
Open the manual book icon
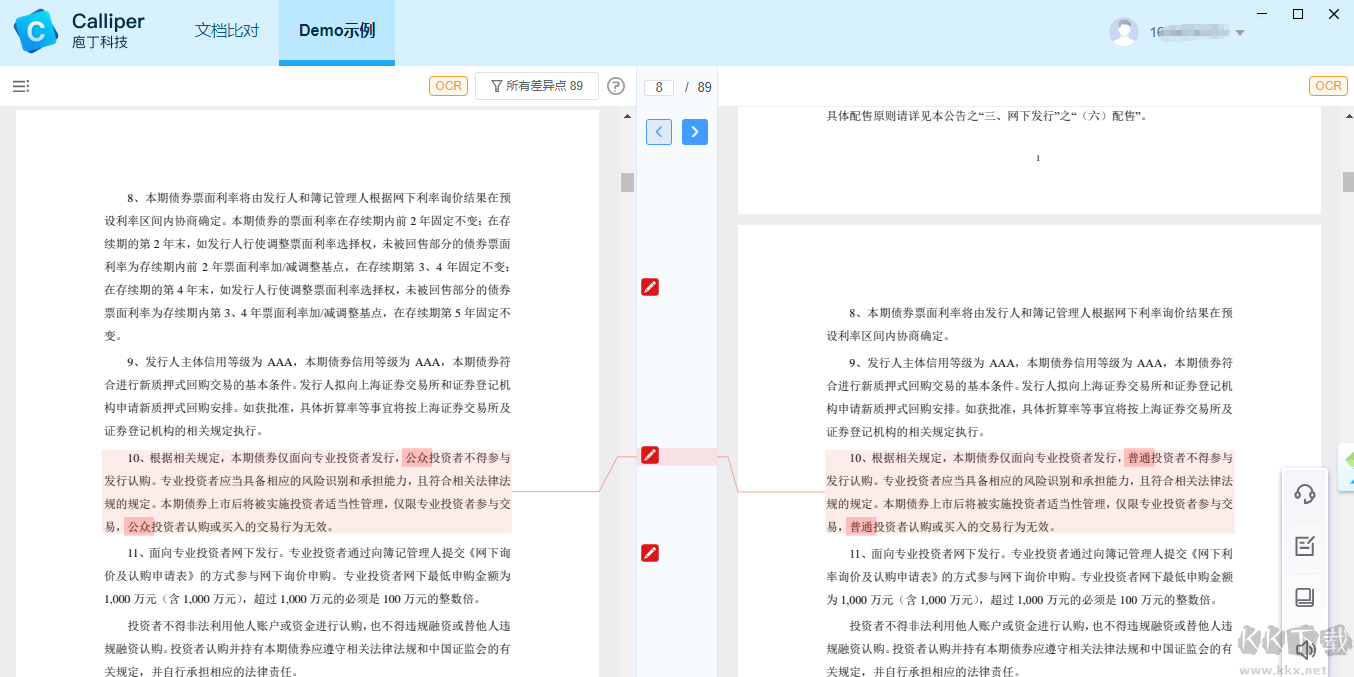(x=1304, y=597)
